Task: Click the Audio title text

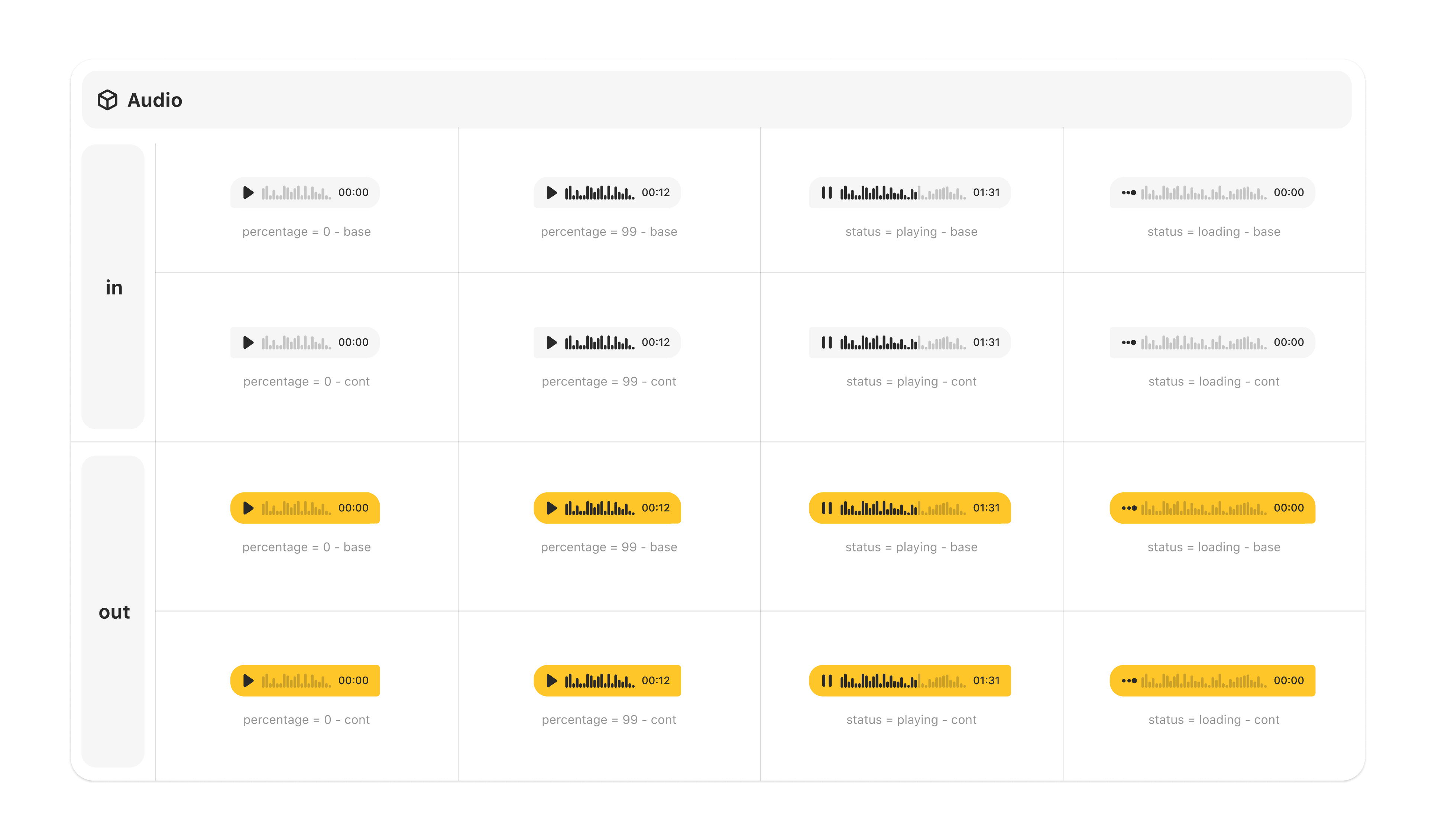Action: pos(154,100)
